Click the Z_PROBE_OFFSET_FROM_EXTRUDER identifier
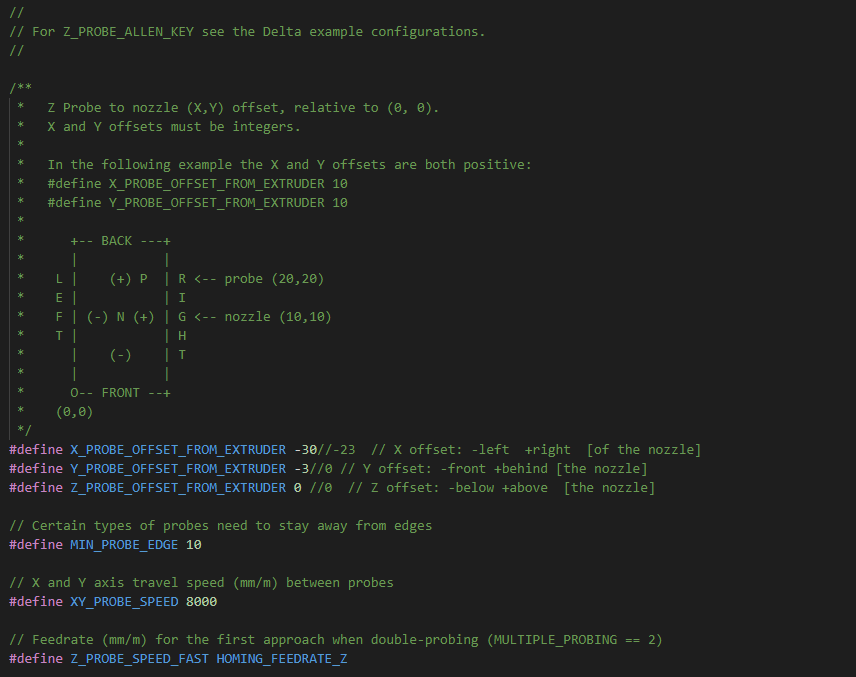 coord(176,488)
